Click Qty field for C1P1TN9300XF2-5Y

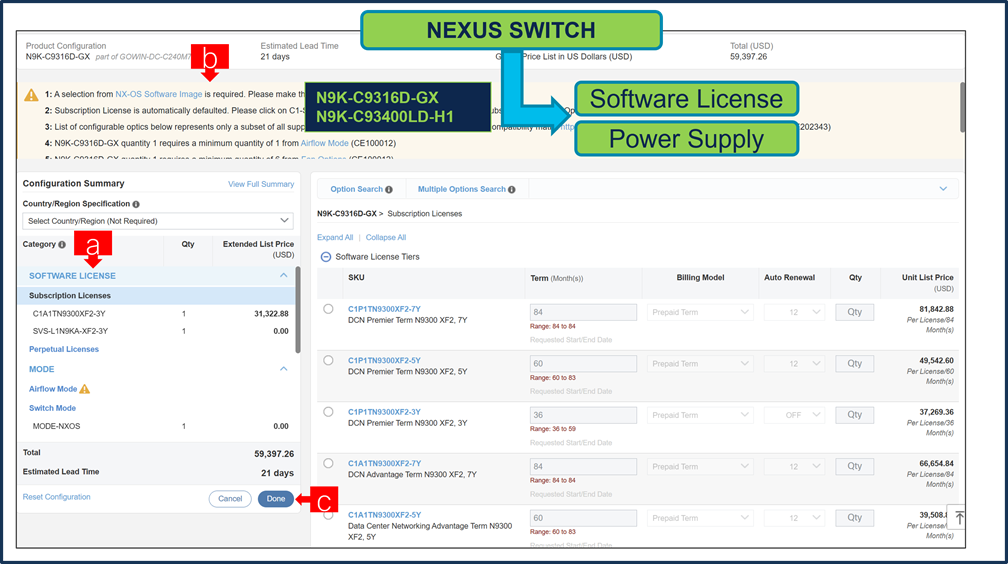pos(854,363)
